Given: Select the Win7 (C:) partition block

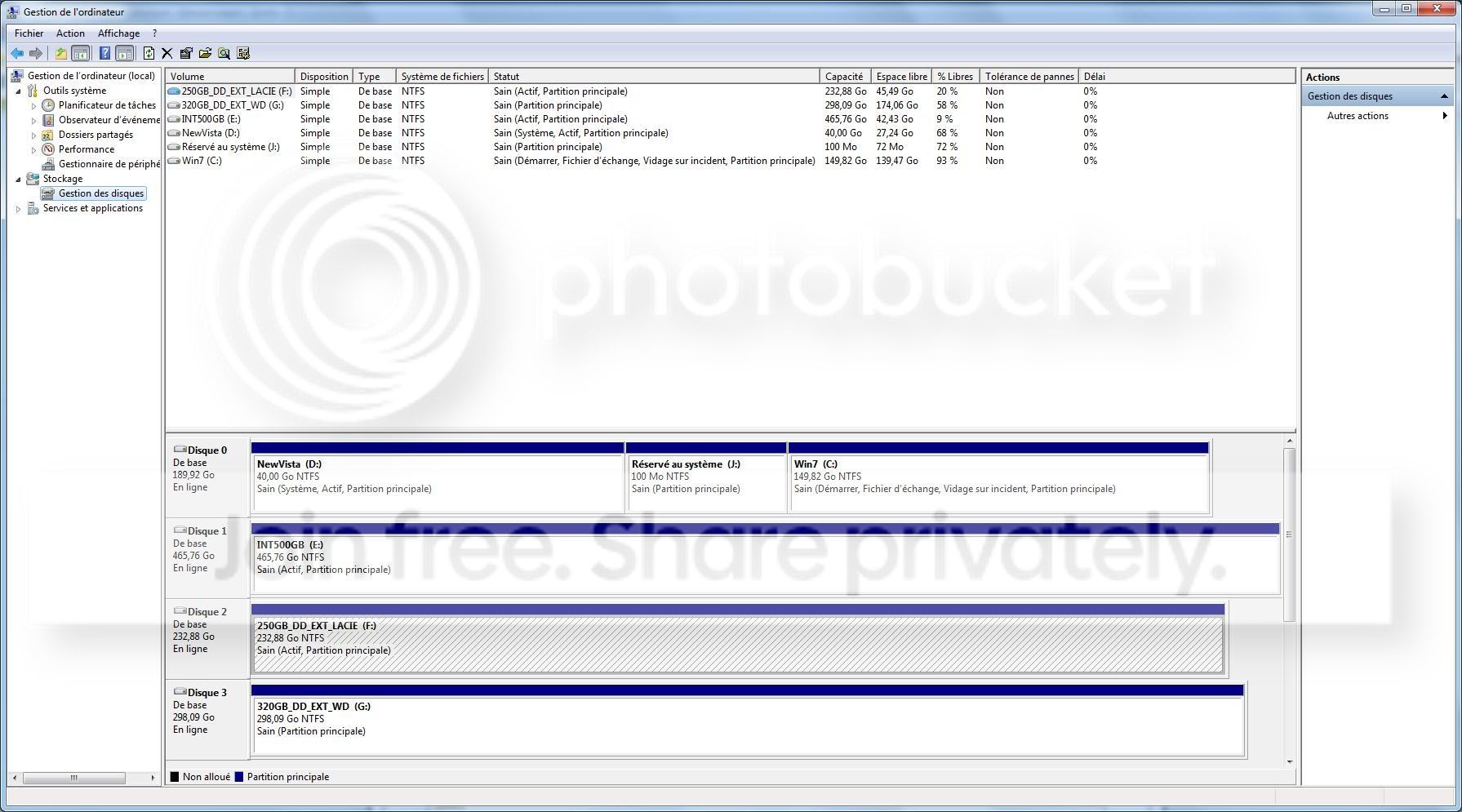Looking at the screenshot, I should pos(998,477).
